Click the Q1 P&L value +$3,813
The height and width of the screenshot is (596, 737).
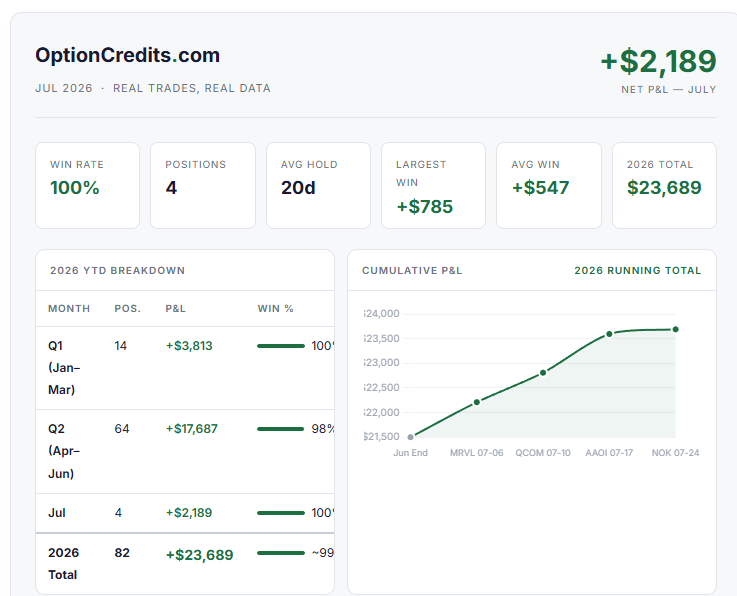tap(189, 346)
